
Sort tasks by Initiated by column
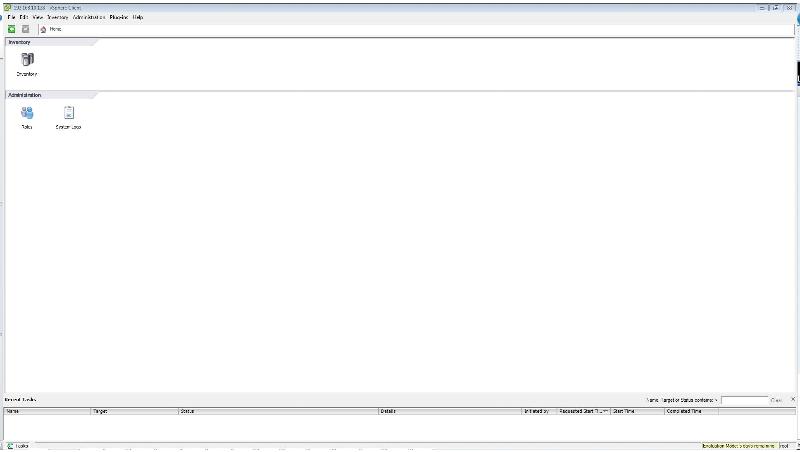click(x=539, y=411)
